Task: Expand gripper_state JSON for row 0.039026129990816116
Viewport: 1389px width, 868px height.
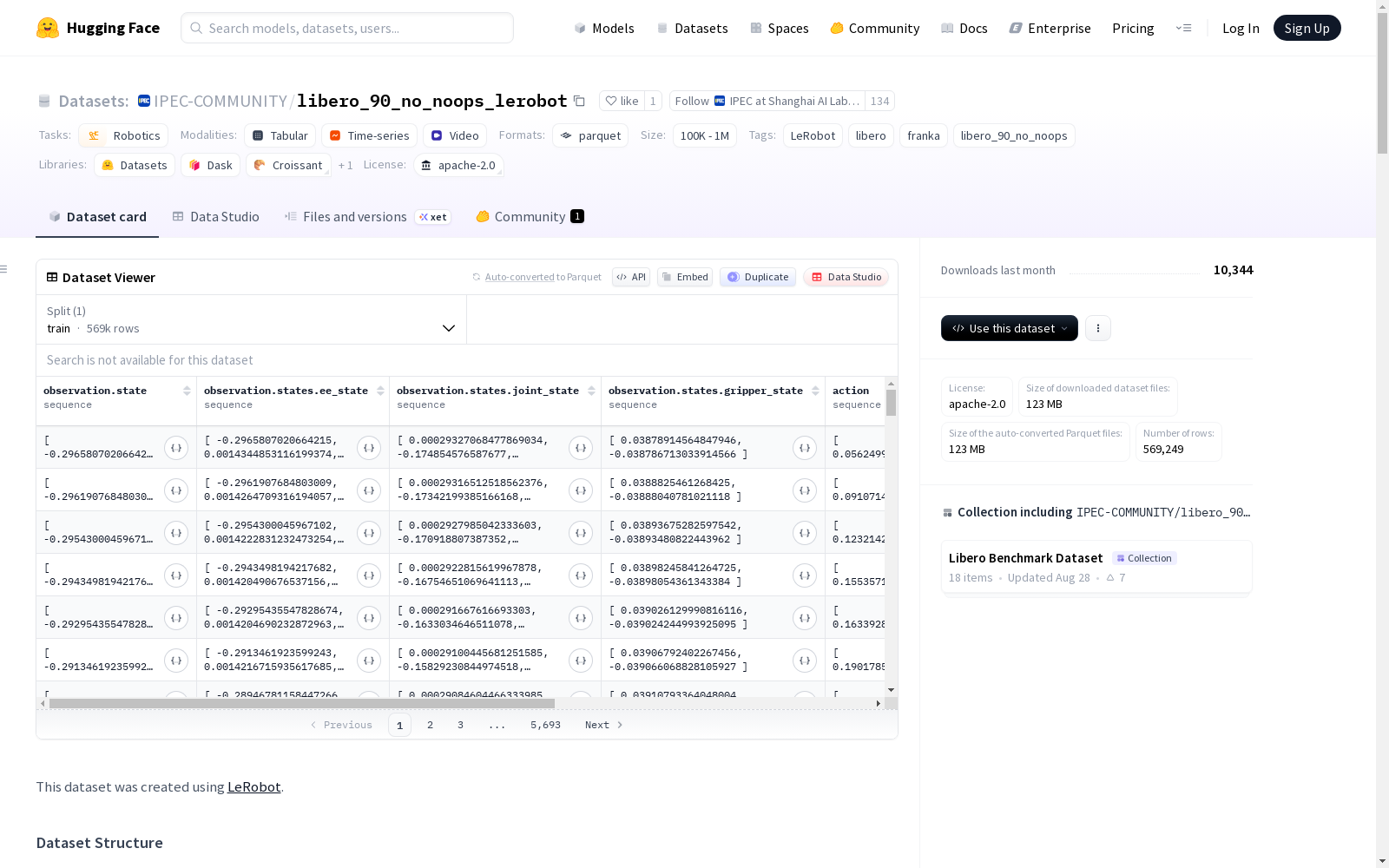Action: (x=805, y=618)
